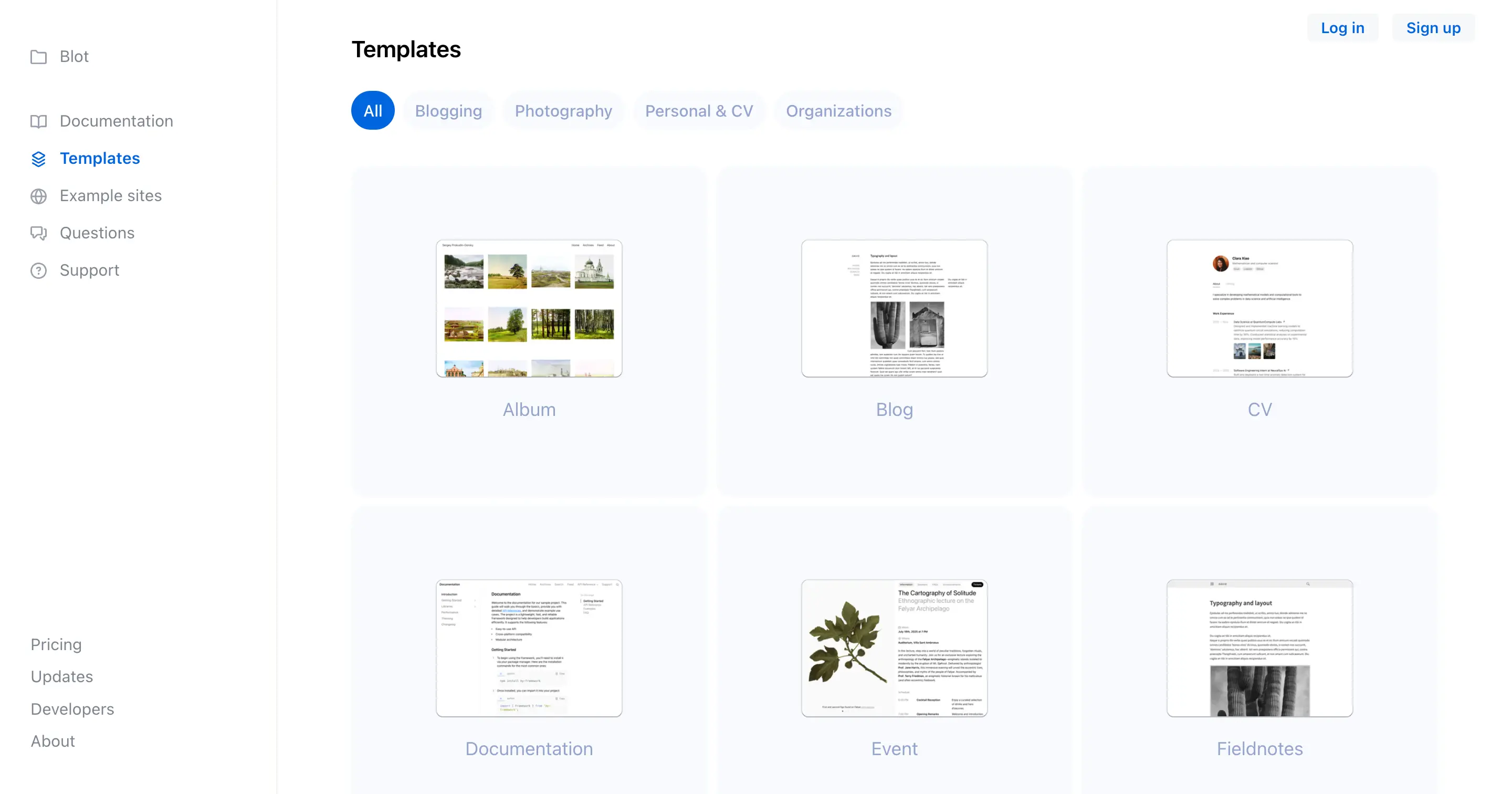The width and height of the screenshot is (1512, 794).
Task: Open the Developers link
Action: [x=72, y=709]
